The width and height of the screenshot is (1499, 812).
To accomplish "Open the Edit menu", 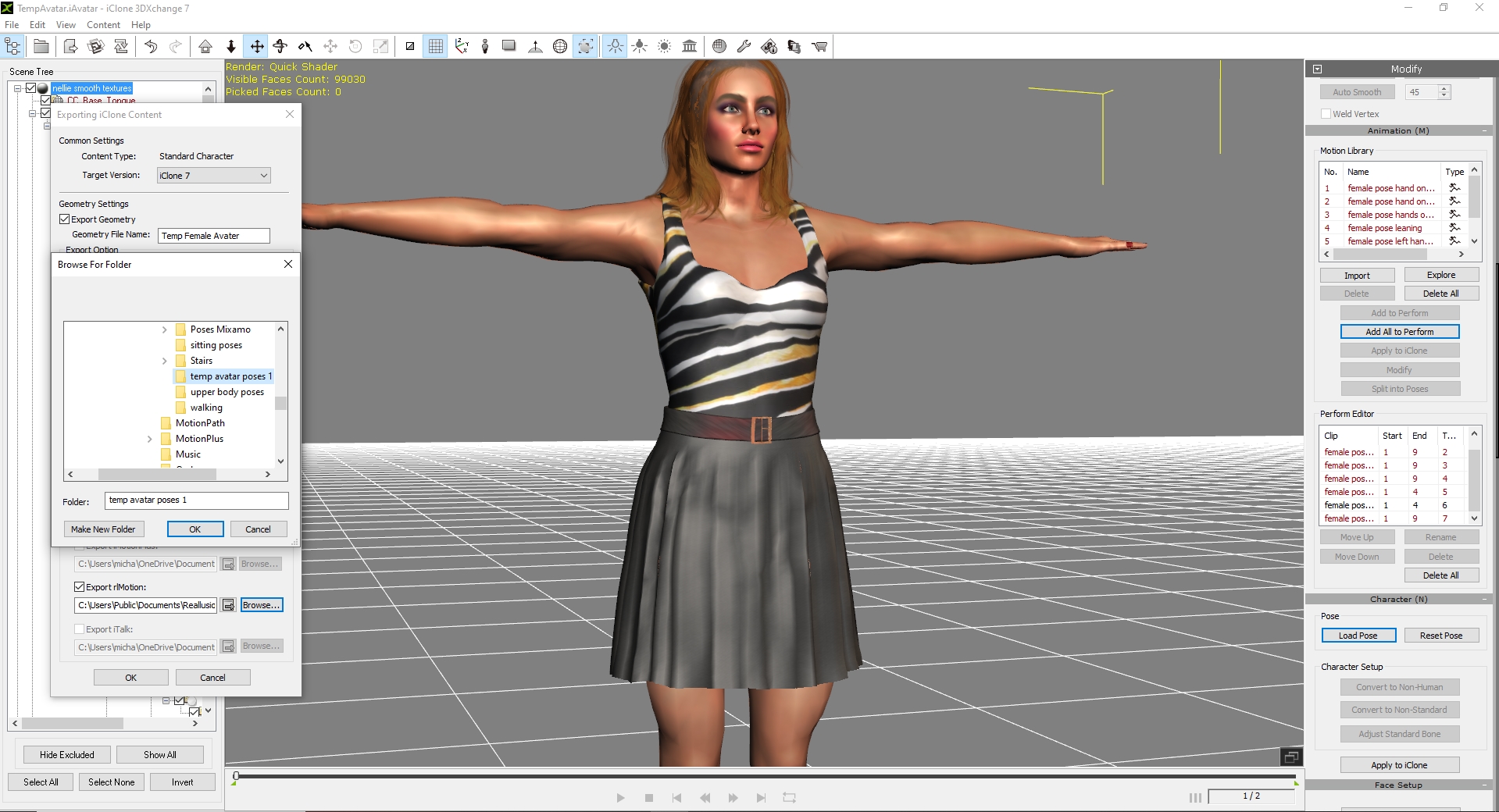I will [x=37, y=24].
